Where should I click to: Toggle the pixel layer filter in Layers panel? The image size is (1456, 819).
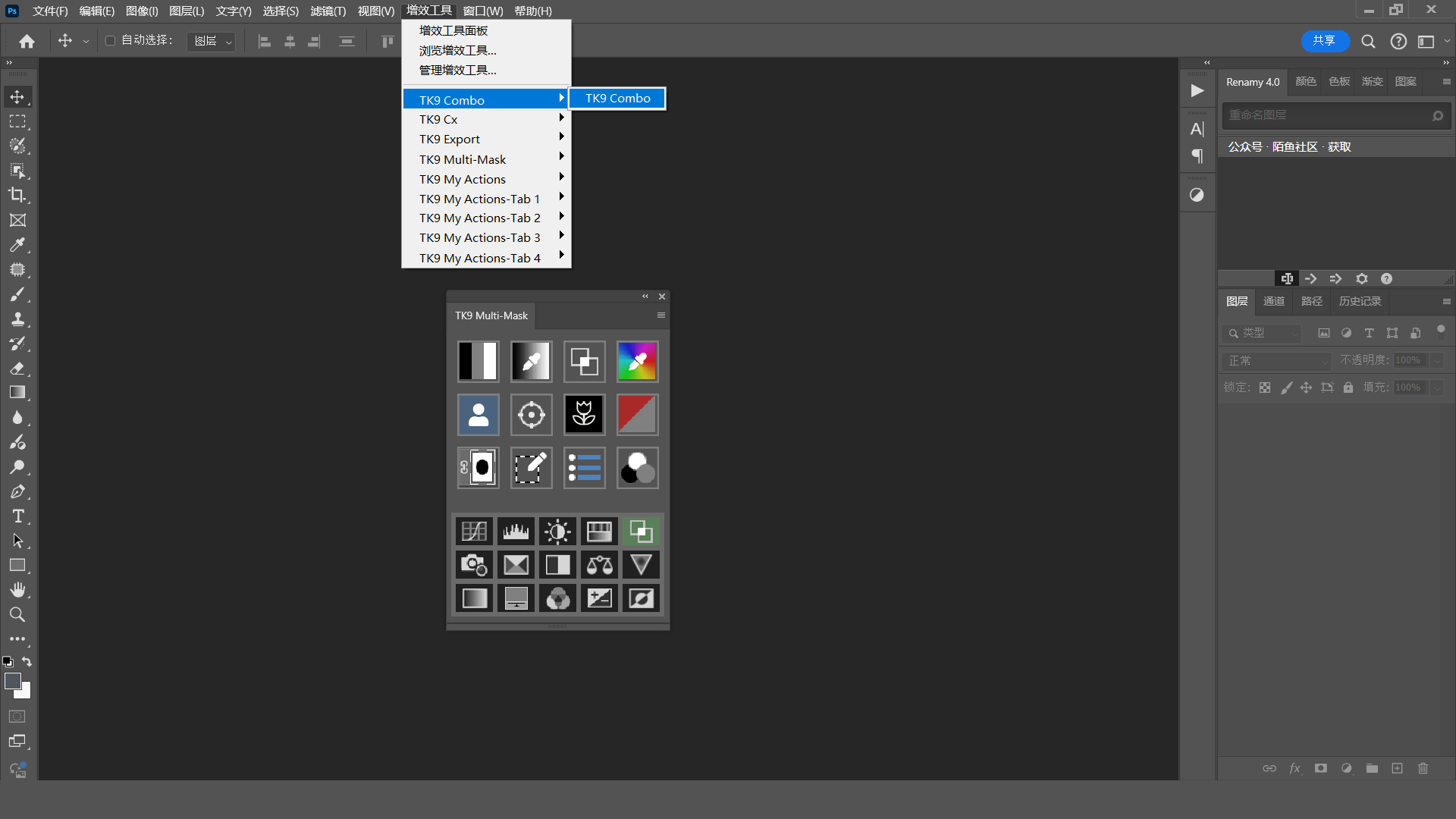1323,333
